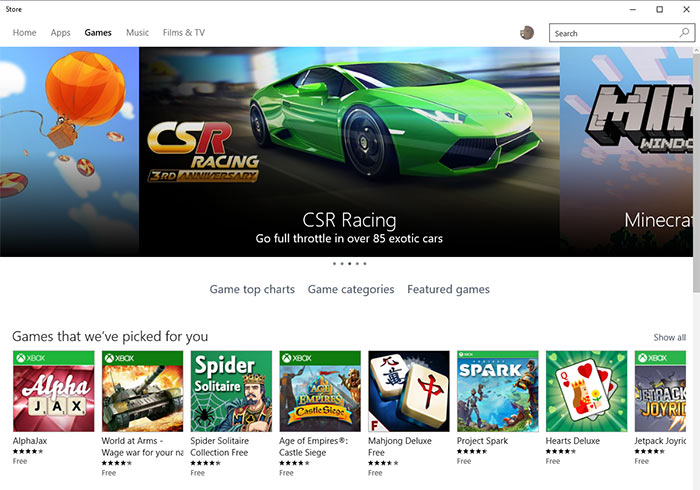Focus the Search input field
The height and width of the screenshot is (490, 700).
tap(616, 33)
